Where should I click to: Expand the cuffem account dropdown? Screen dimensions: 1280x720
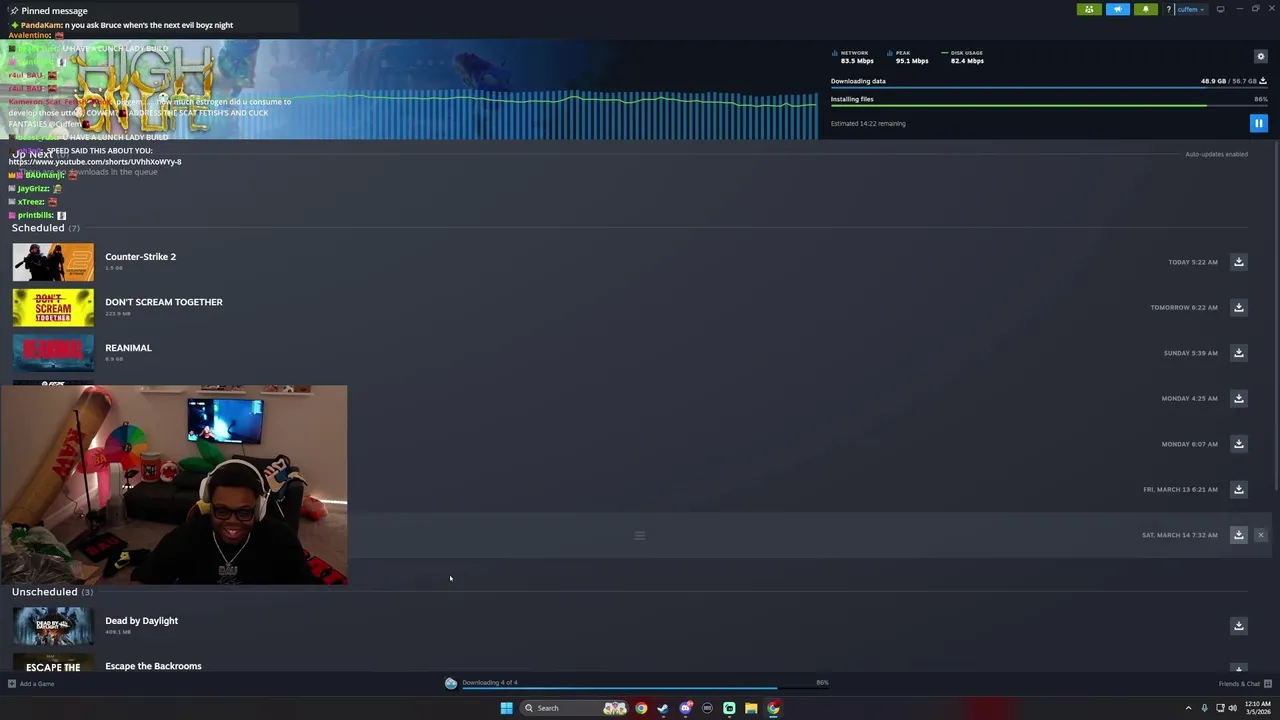(x=1190, y=9)
